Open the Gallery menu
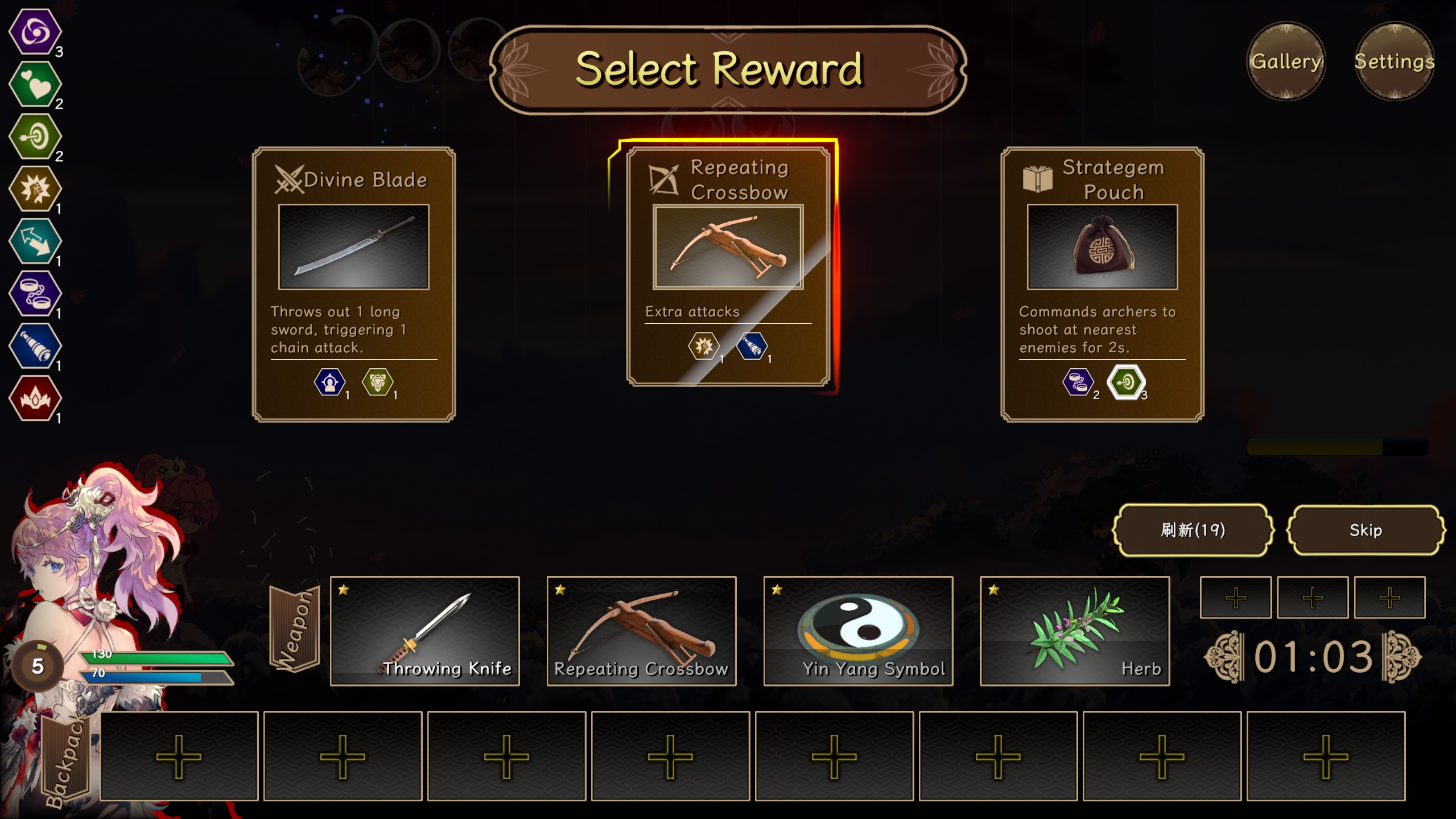This screenshot has height=819, width=1456. click(x=1286, y=61)
